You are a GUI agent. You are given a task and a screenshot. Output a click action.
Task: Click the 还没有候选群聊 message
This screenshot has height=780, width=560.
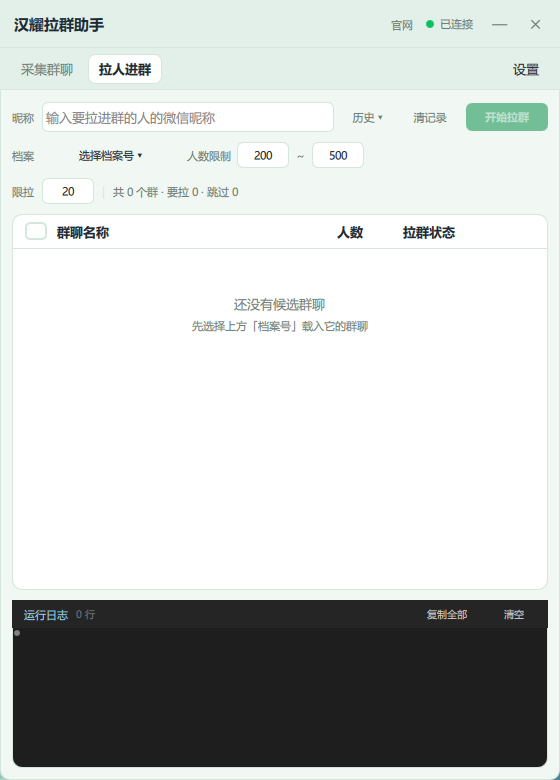(280, 304)
